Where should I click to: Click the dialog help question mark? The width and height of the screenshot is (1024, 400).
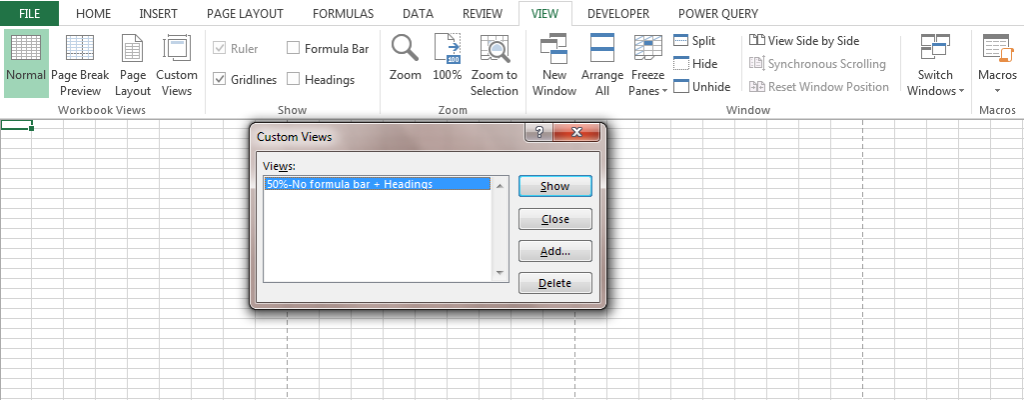pos(539,132)
